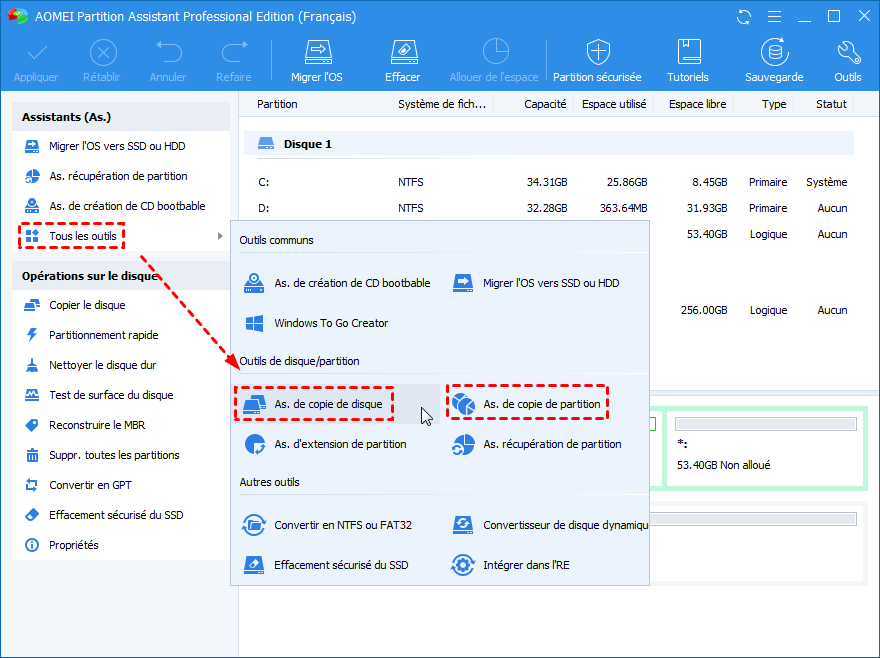Click the Partition column header
This screenshot has height=658, width=880.
click(x=277, y=104)
